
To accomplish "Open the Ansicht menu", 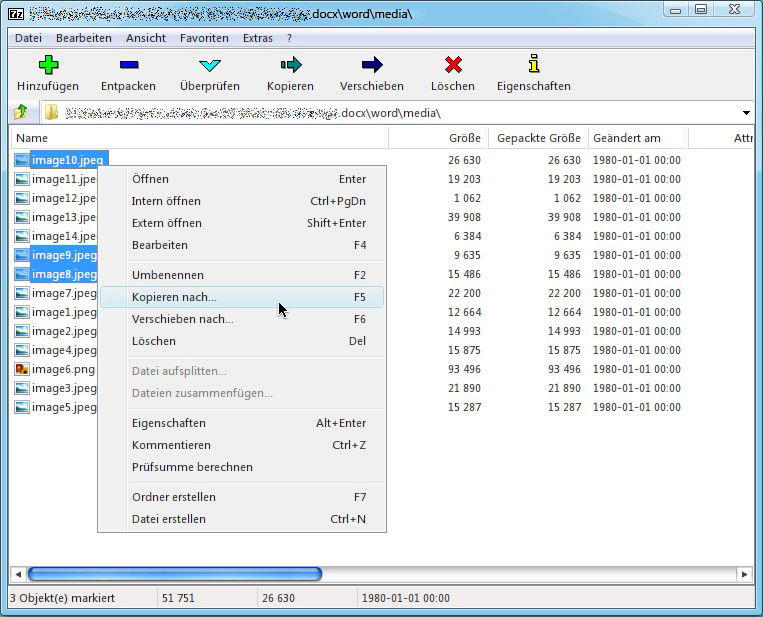I will click(146, 38).
